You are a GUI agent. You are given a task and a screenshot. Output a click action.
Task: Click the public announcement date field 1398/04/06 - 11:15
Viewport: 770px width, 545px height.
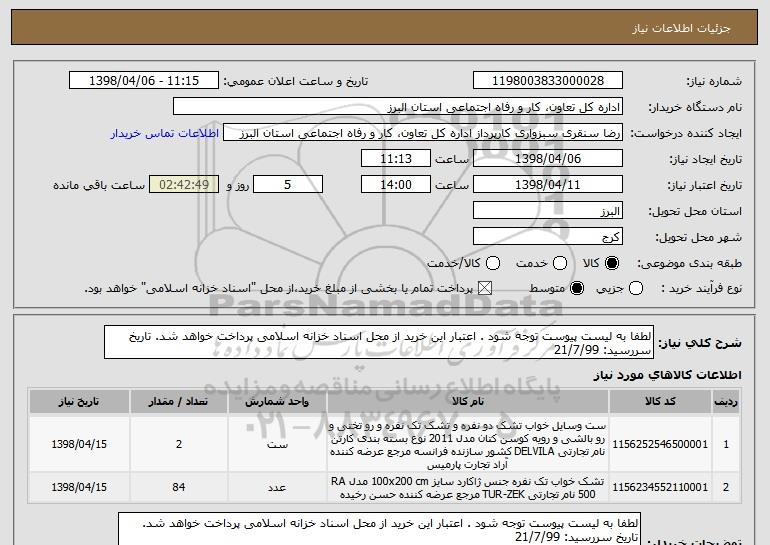pos(144,81)
